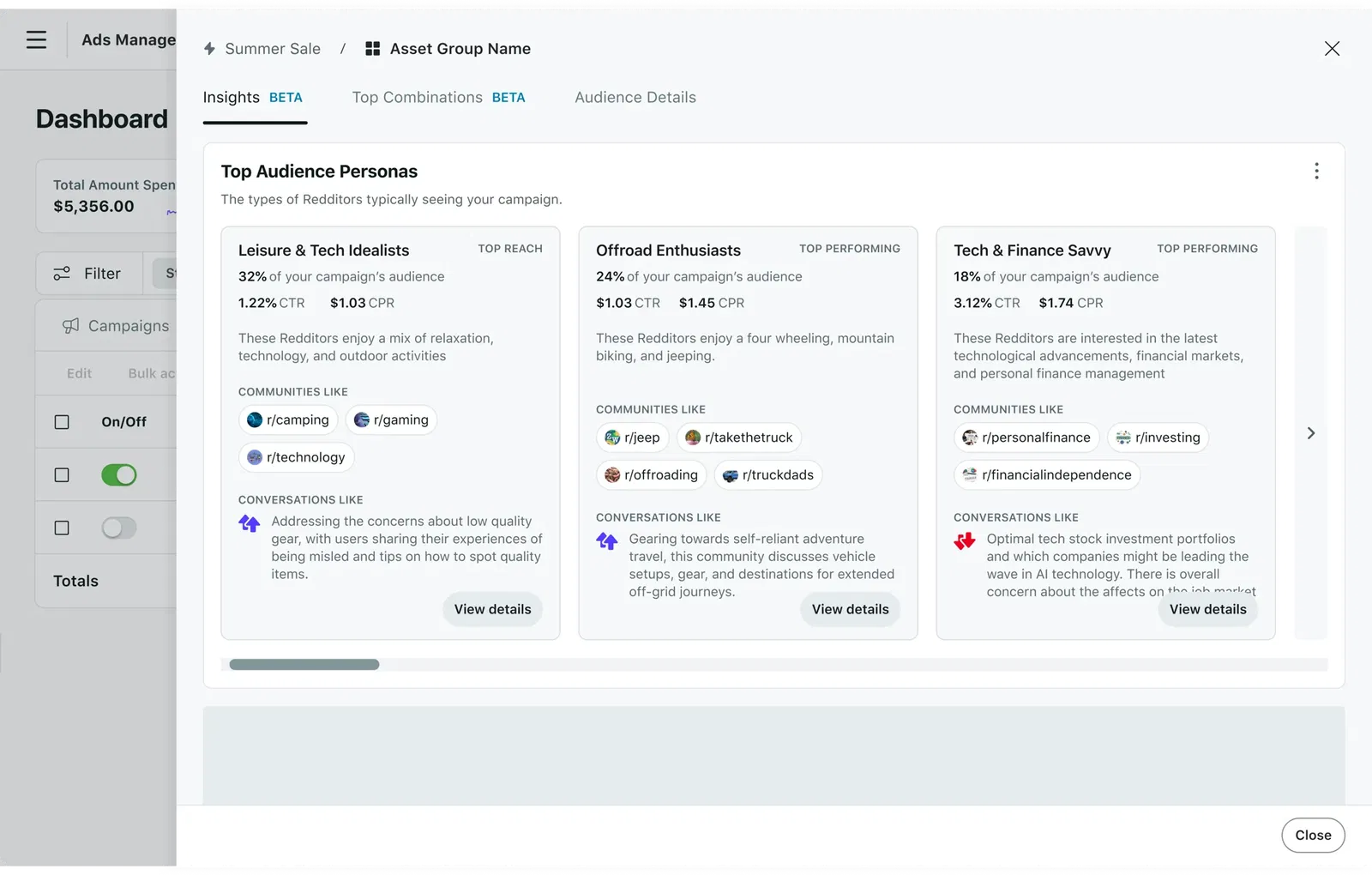
Task: Click the red downward arrows on Tech card
Action: click(x=965, y=541)
